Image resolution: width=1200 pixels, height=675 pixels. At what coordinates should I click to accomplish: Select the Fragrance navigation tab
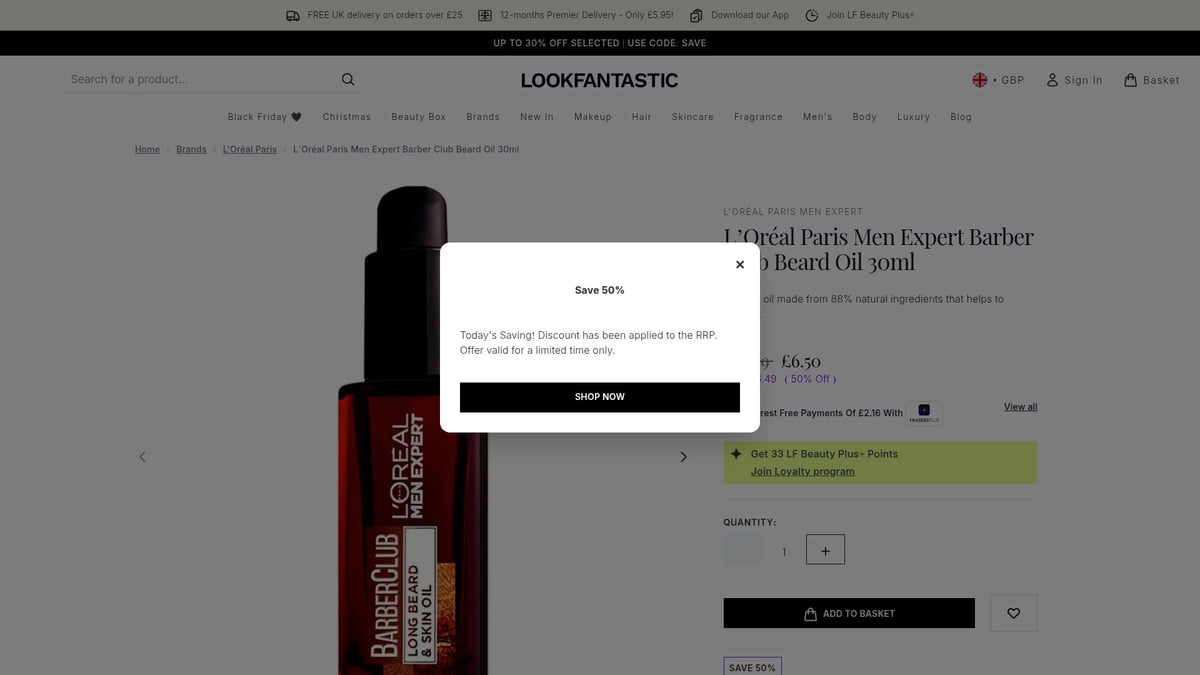(758, 116)
